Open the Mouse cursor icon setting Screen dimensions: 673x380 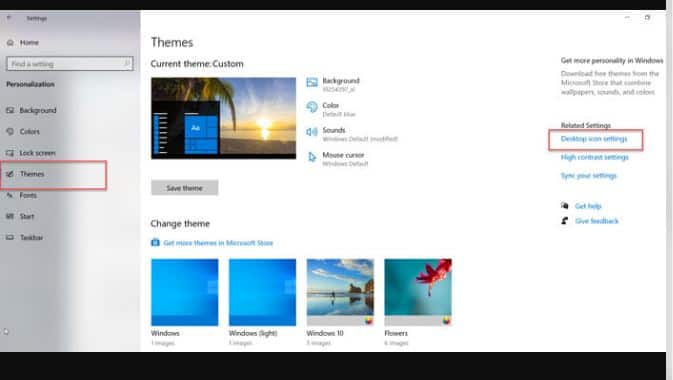[312, 157]
